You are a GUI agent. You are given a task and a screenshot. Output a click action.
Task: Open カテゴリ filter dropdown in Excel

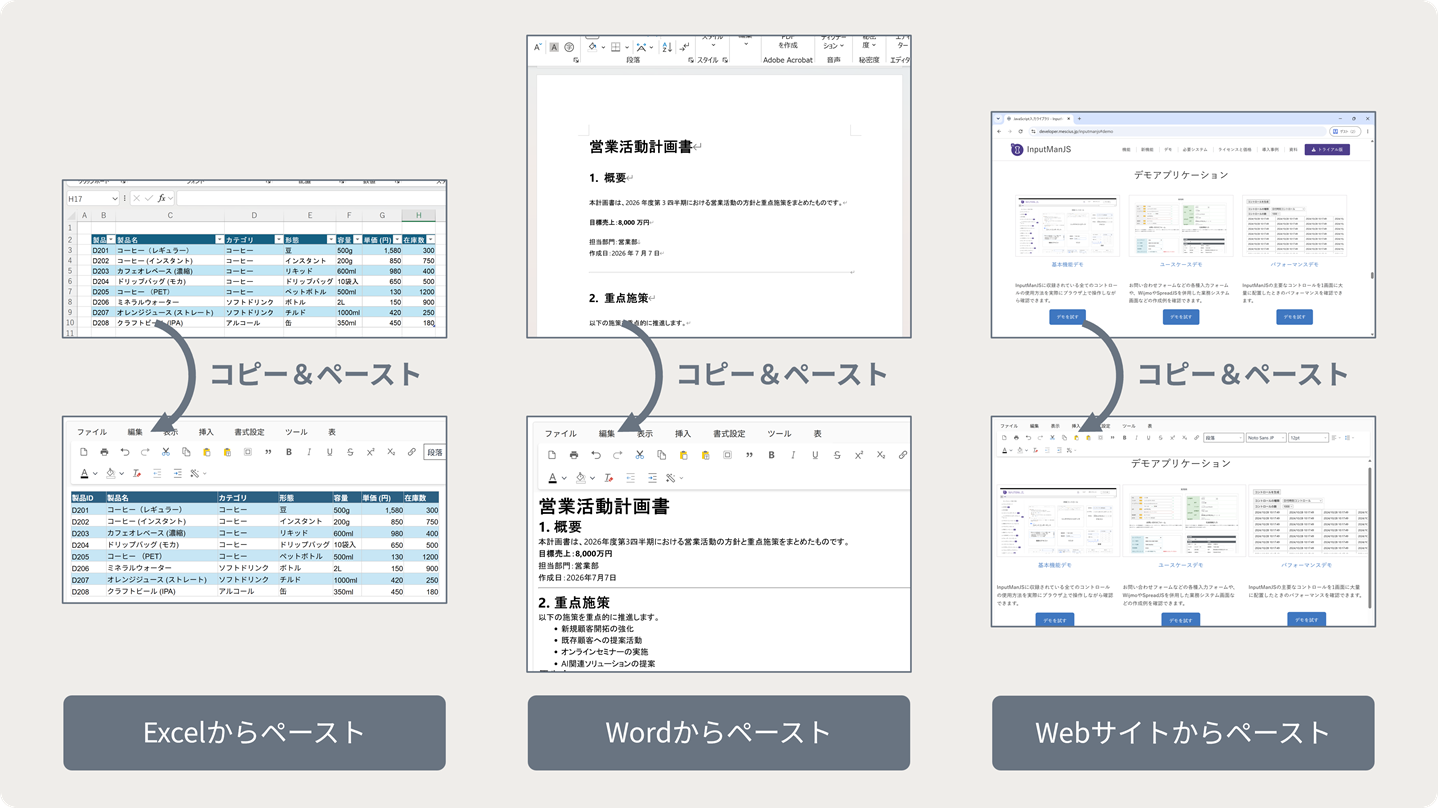(277, 240)
